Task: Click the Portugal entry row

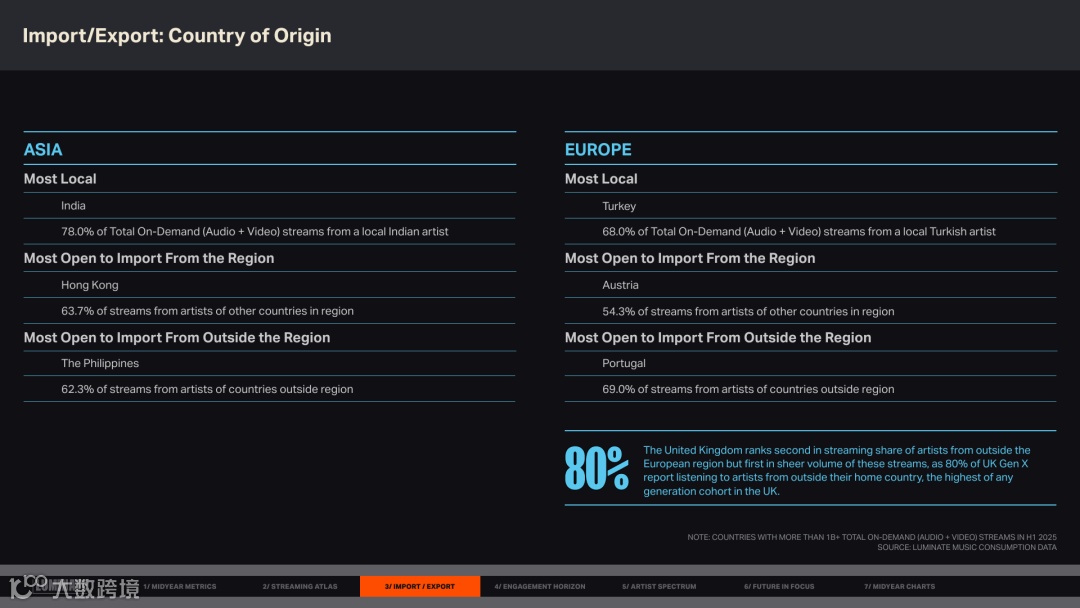Action: 624,363
